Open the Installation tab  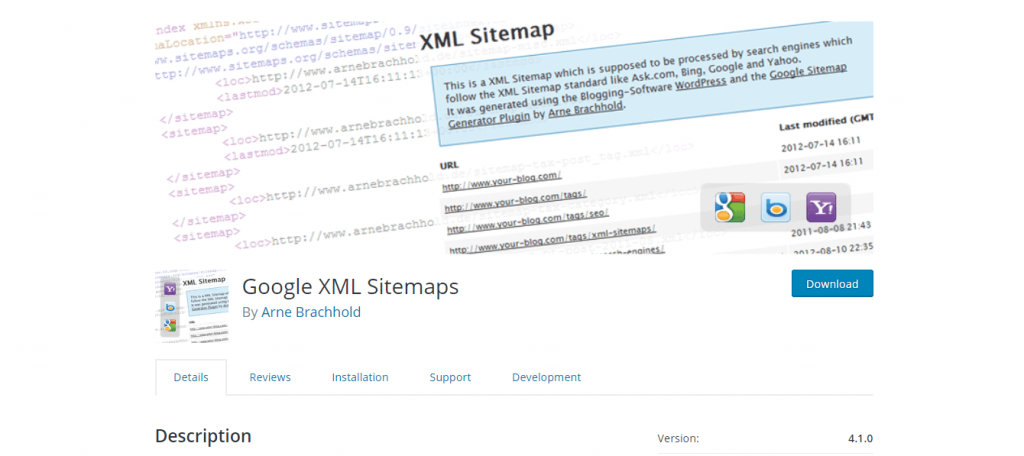click(360, 377)
